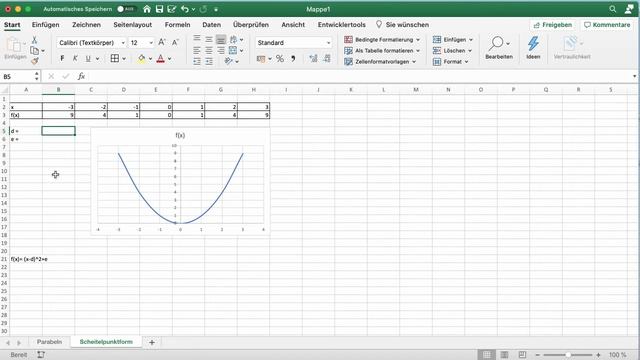The height and width of the screenshot is (360, 640).
Task: Increase decimal places icon
Action: [313, 59]
